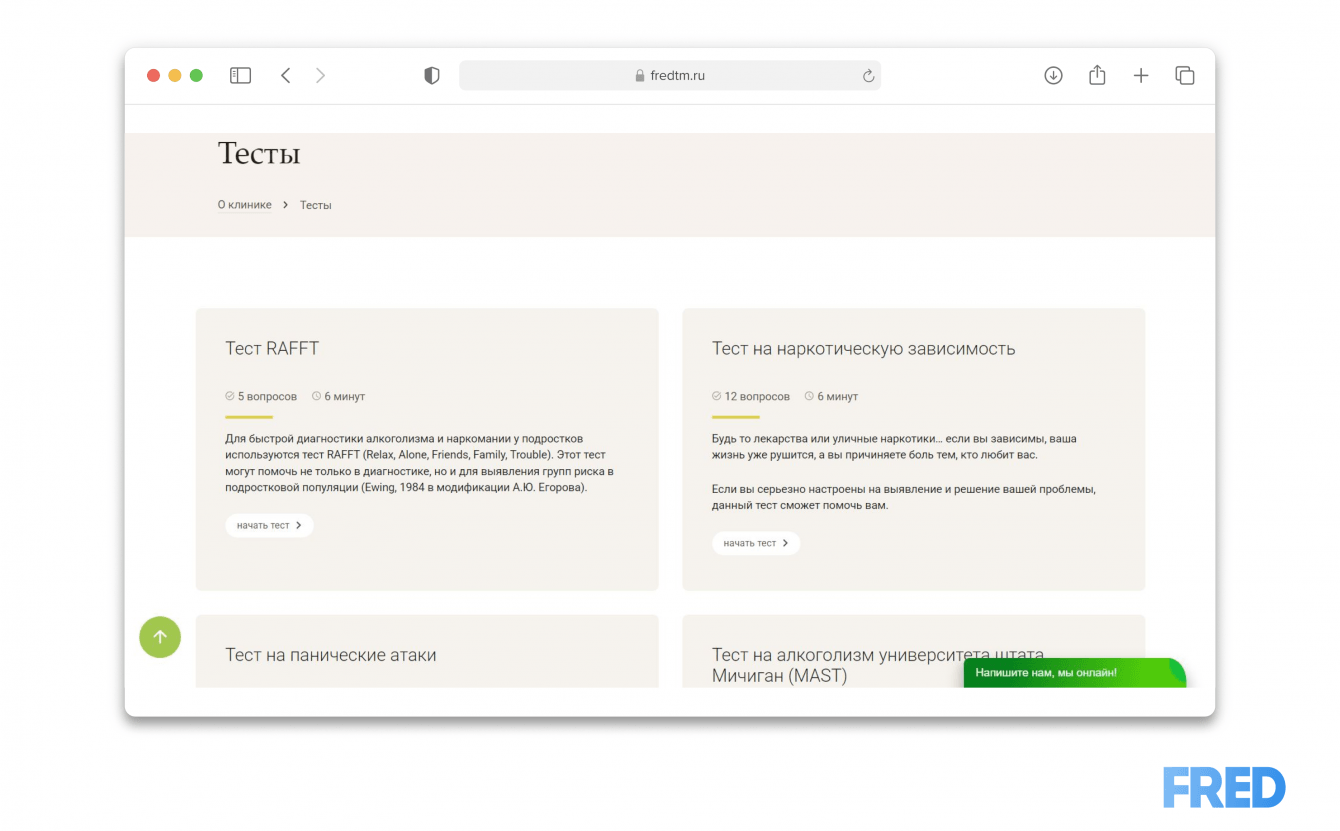Show the downloads list
The width and height of the screenshot is (1340, 831).
click(1053, 76)
